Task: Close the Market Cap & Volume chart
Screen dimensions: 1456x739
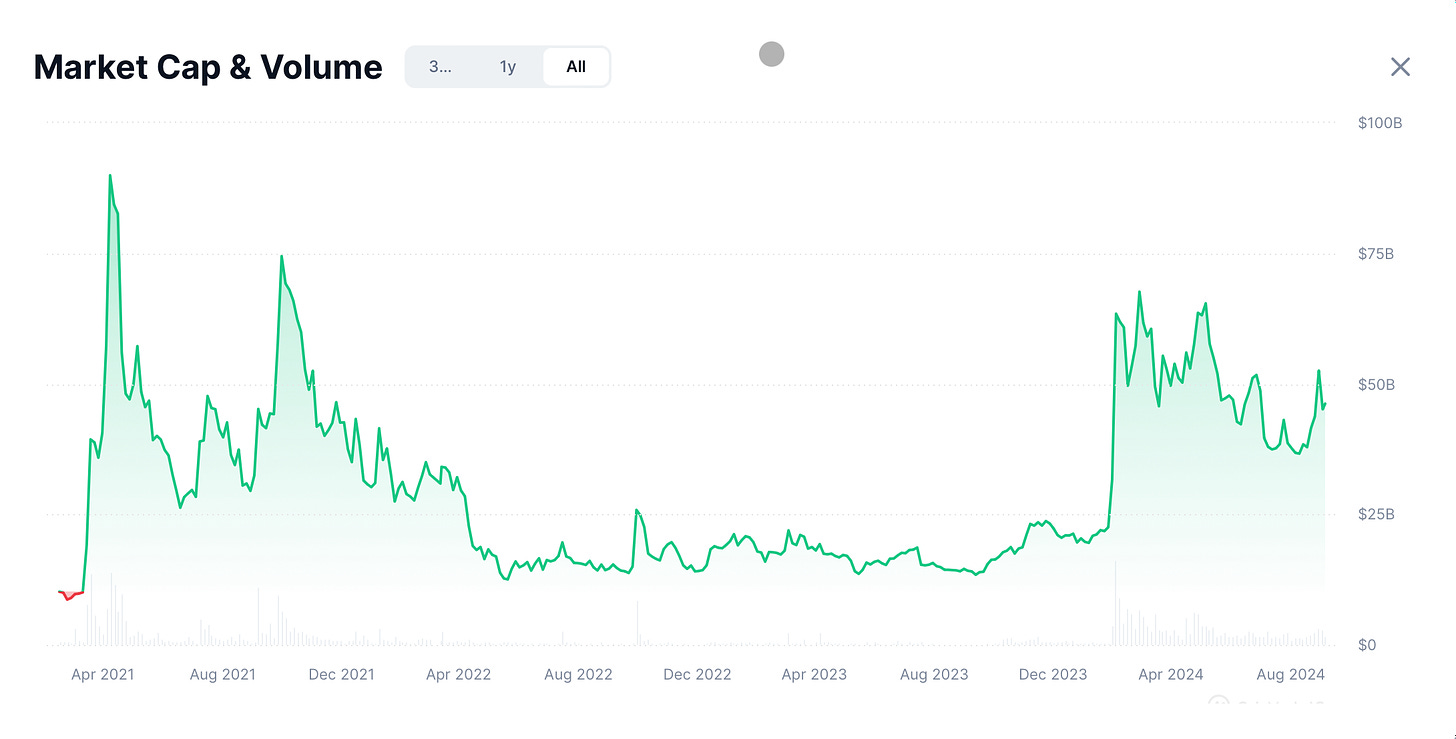Action: pos(1400,67)
